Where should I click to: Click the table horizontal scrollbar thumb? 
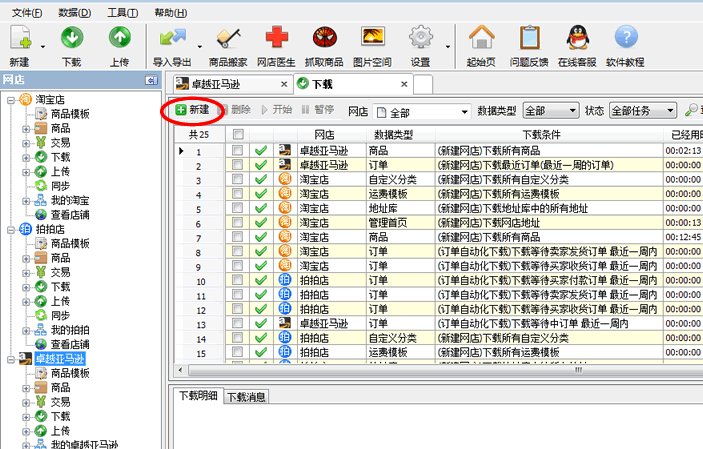[x=446, y=371]
